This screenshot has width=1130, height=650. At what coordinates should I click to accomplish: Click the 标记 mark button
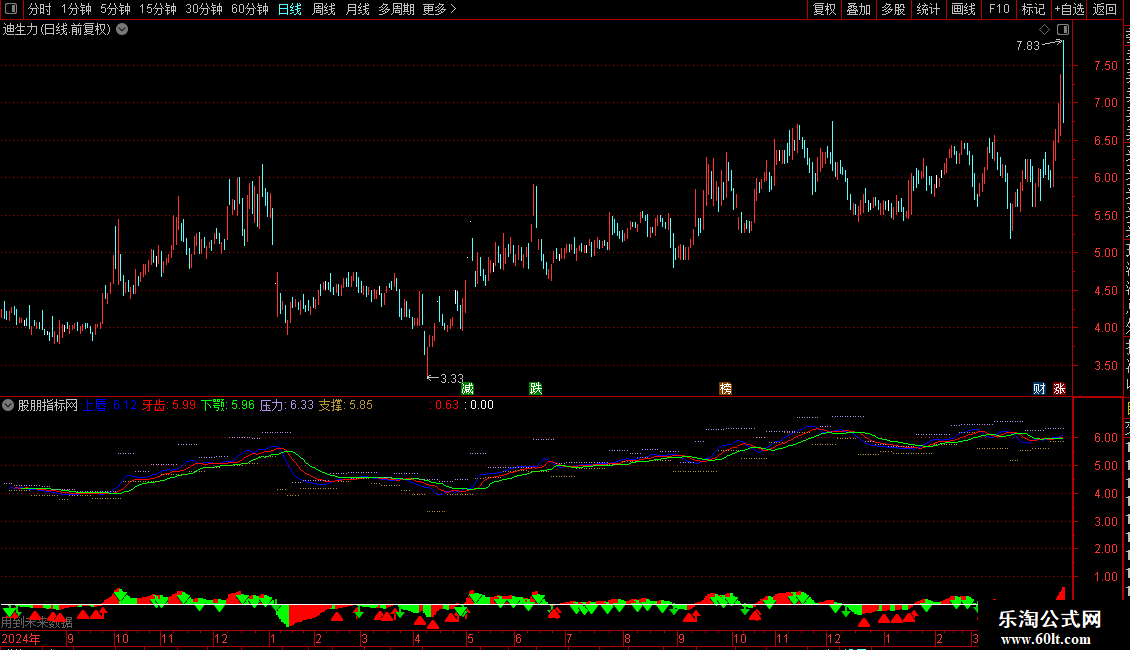click(1033, 9)
